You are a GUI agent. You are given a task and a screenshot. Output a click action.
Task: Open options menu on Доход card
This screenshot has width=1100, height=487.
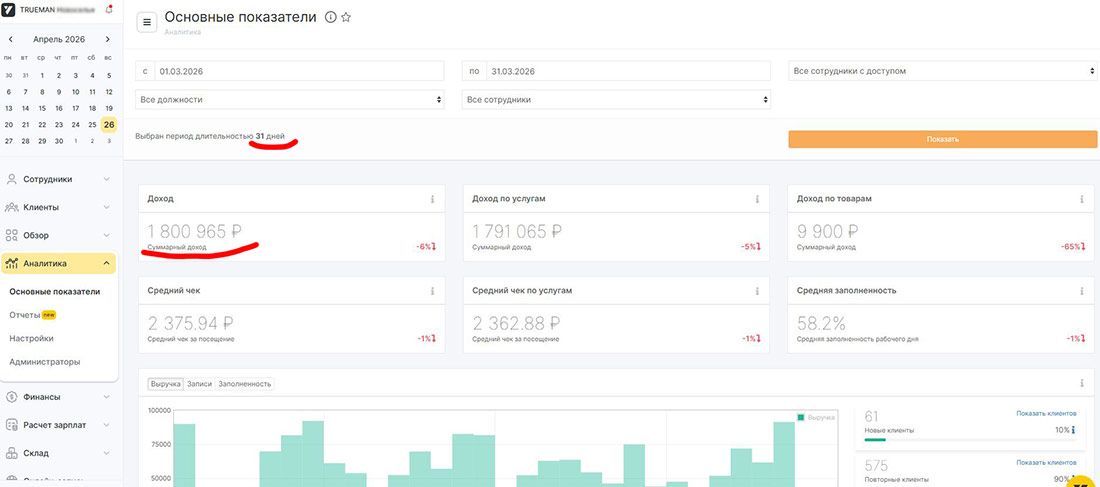click(x=432, y=199)
